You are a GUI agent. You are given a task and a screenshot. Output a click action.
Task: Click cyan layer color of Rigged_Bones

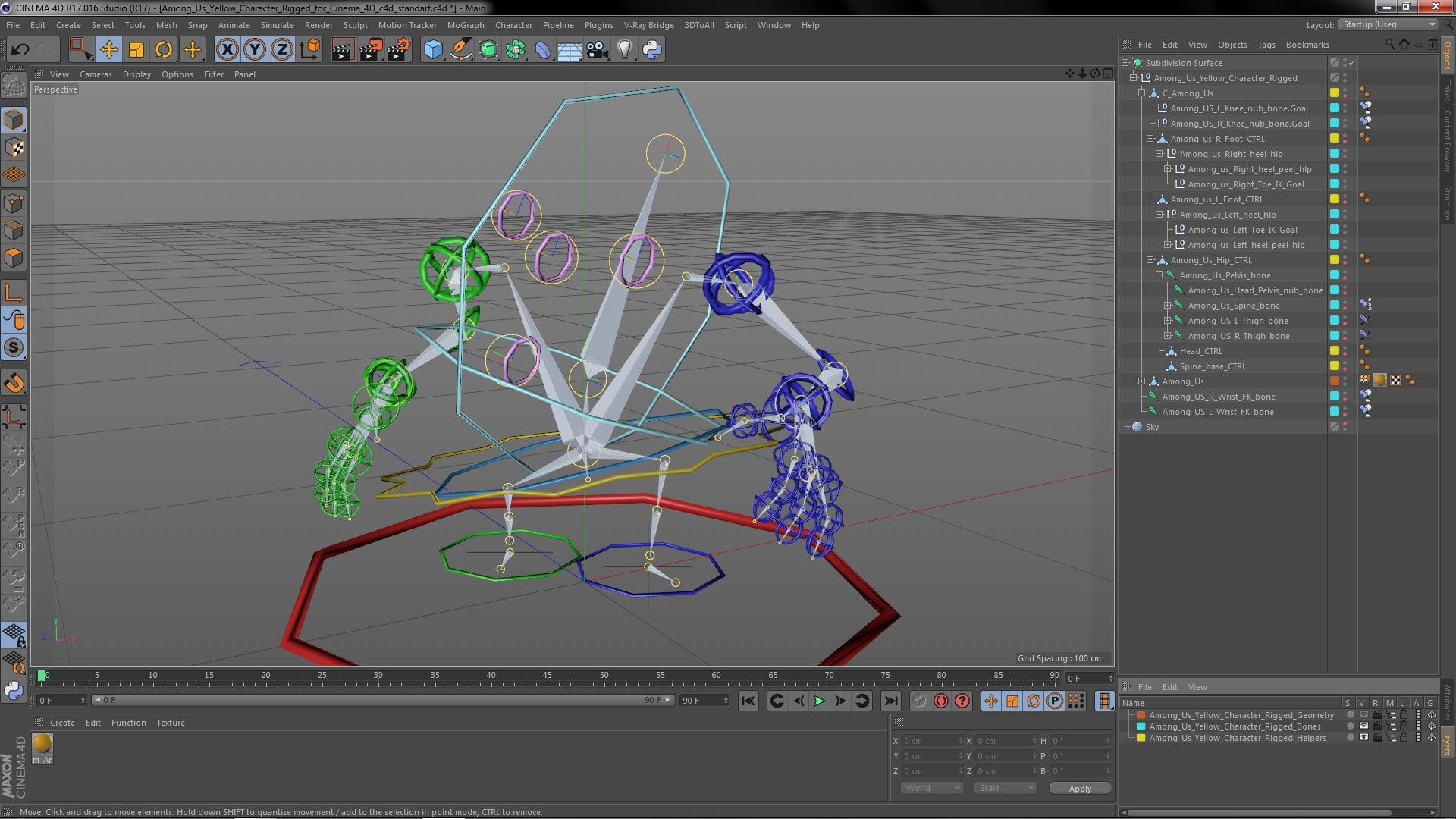(x=1141, y=726)
